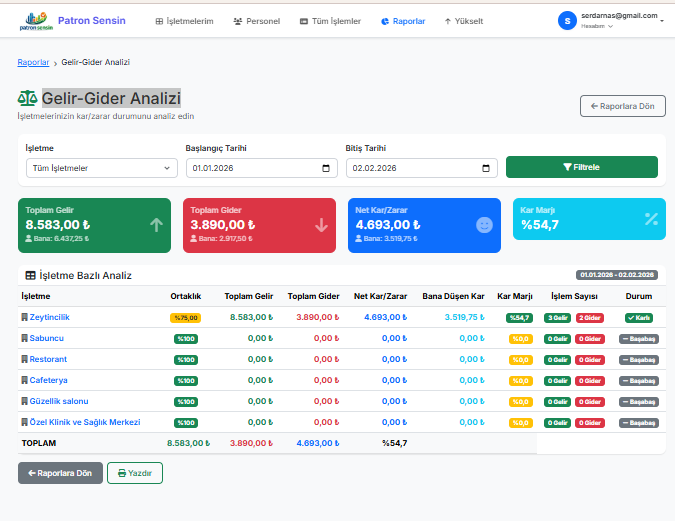Click the Başlangıç Tarihi date field
The image size is (675, 521).
[x=262, y=168]
